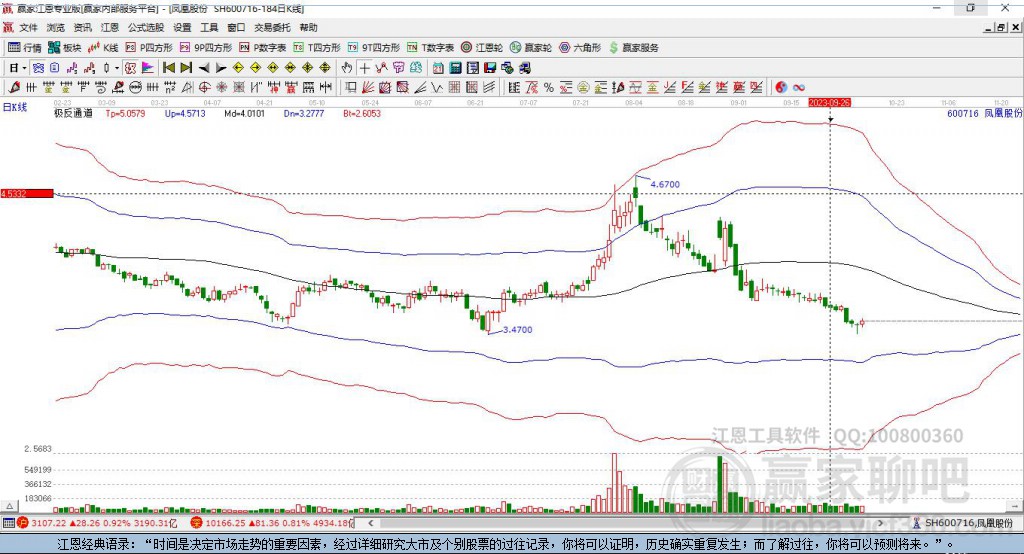Viewport: 1024px width, 554px height.
Task: Click the colored flag toolbar icon
Action: pyautogui.click(x=148, y=68)
